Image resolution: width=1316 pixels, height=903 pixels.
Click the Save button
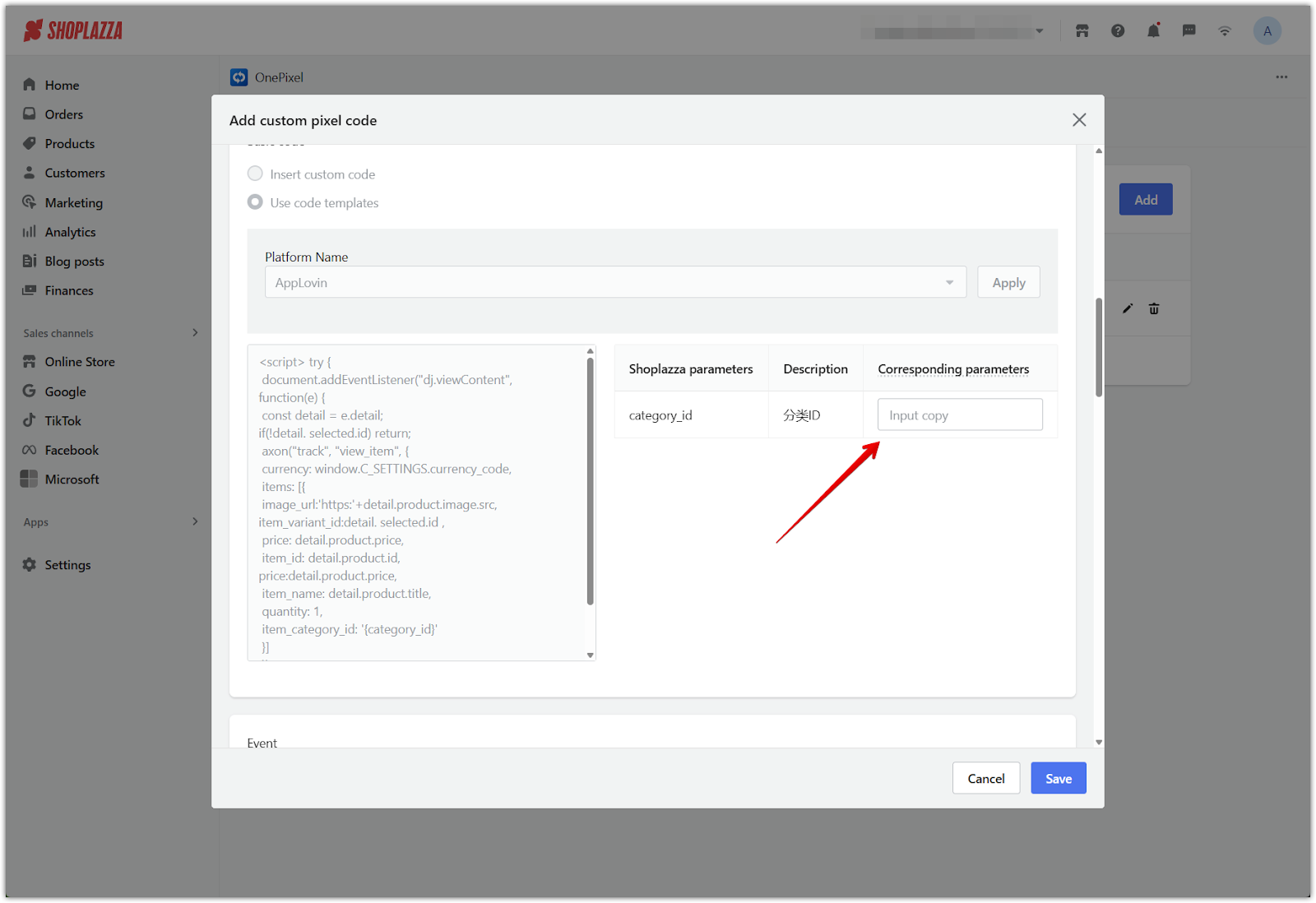1059,778
